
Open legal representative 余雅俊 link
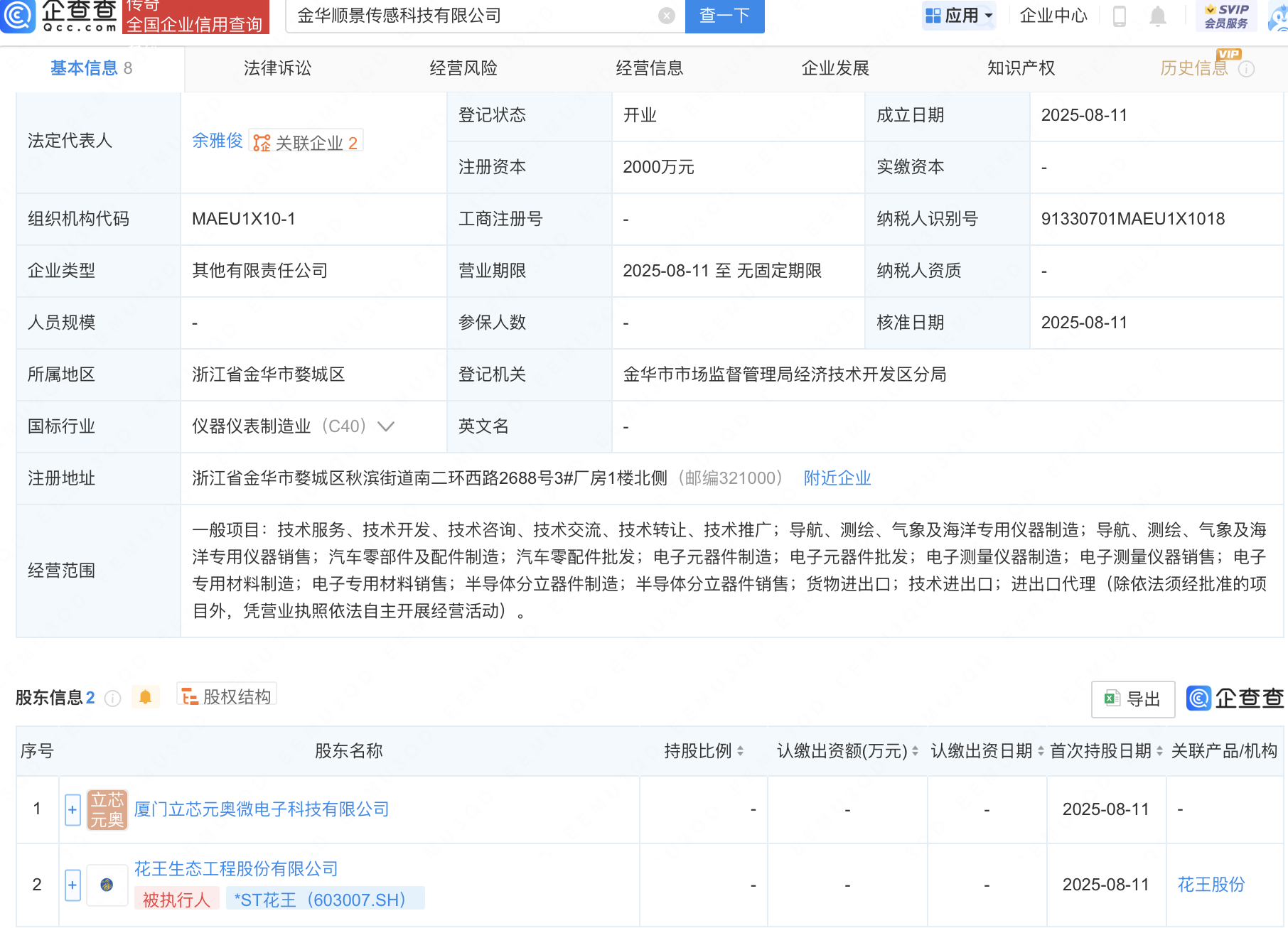click(x=218, y=141)
